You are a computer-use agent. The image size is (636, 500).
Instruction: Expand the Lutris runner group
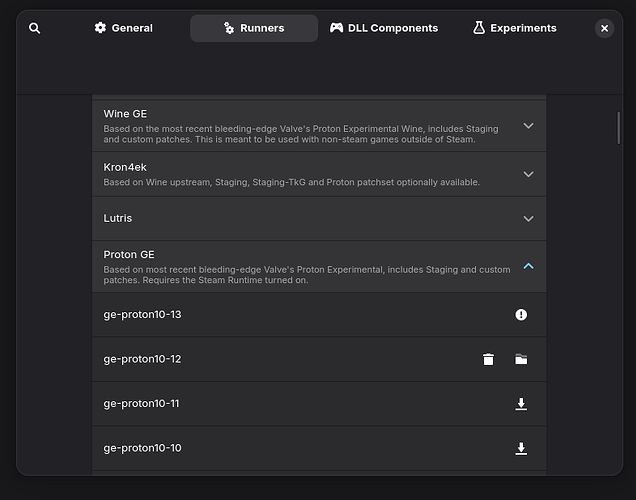click(x=528, y=219)
